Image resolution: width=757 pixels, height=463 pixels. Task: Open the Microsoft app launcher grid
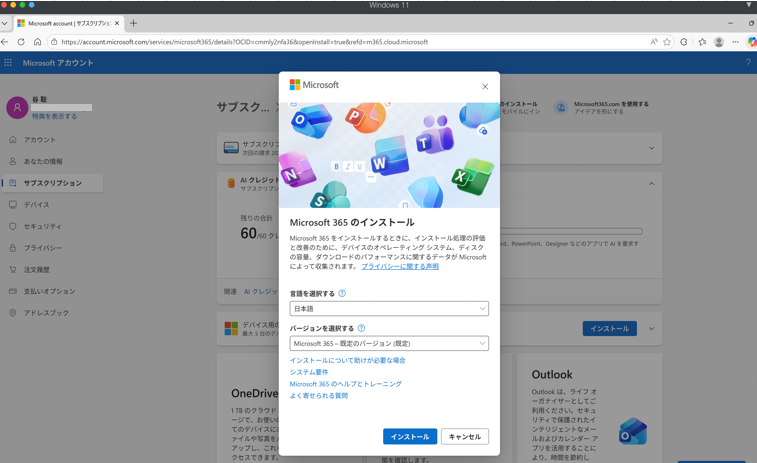click(x=8, y=63)
